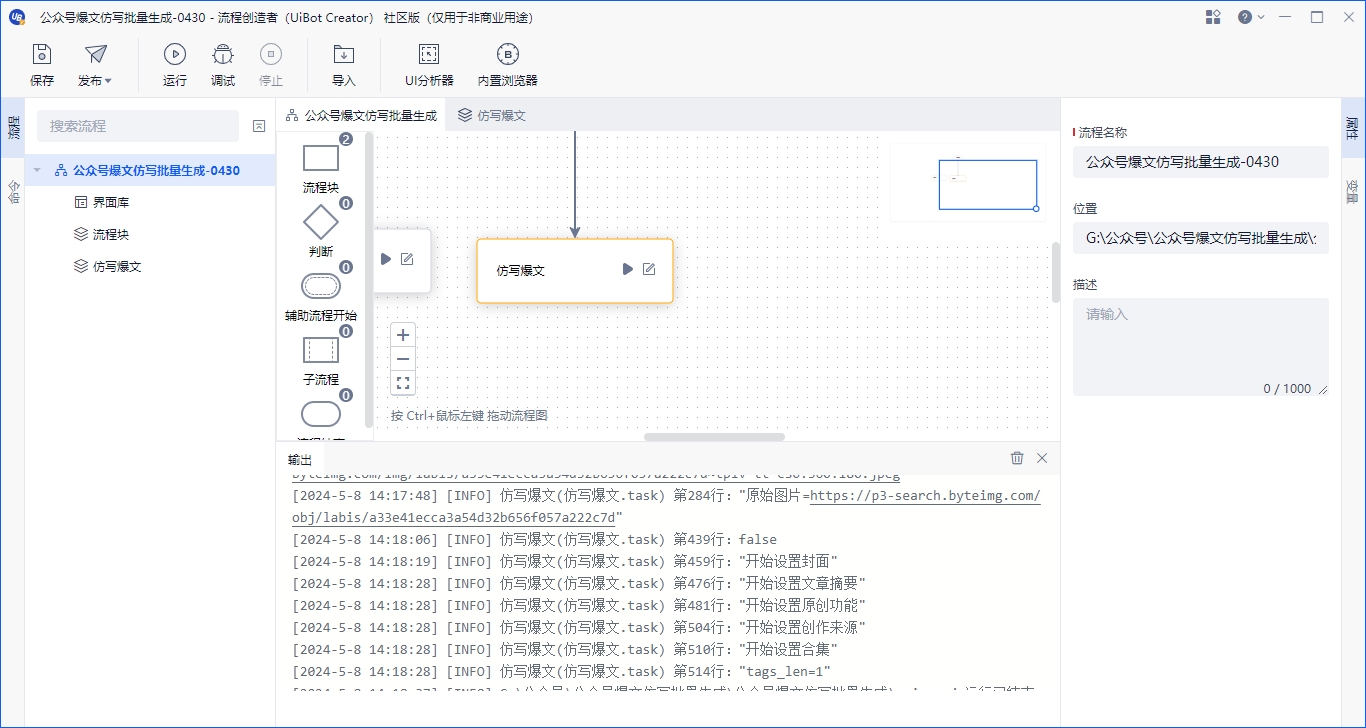Switch to the 仿写爆文 editor tab
Image resolution: width=1366 pixels, height=728 pixels.
492,115
